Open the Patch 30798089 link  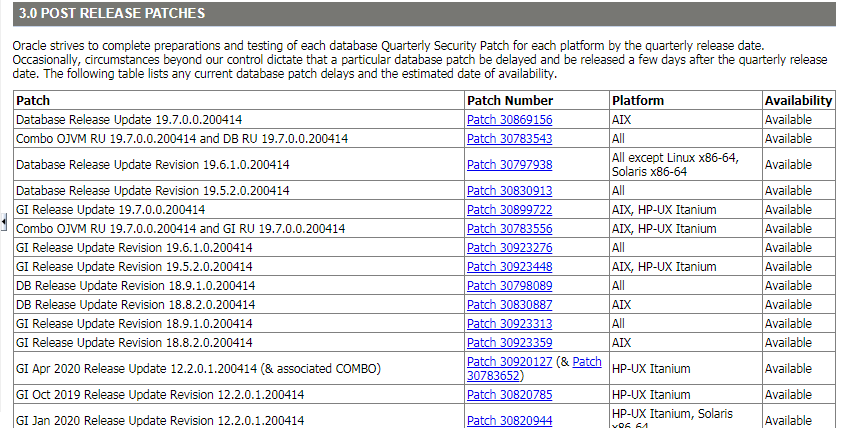click(509, 286)
